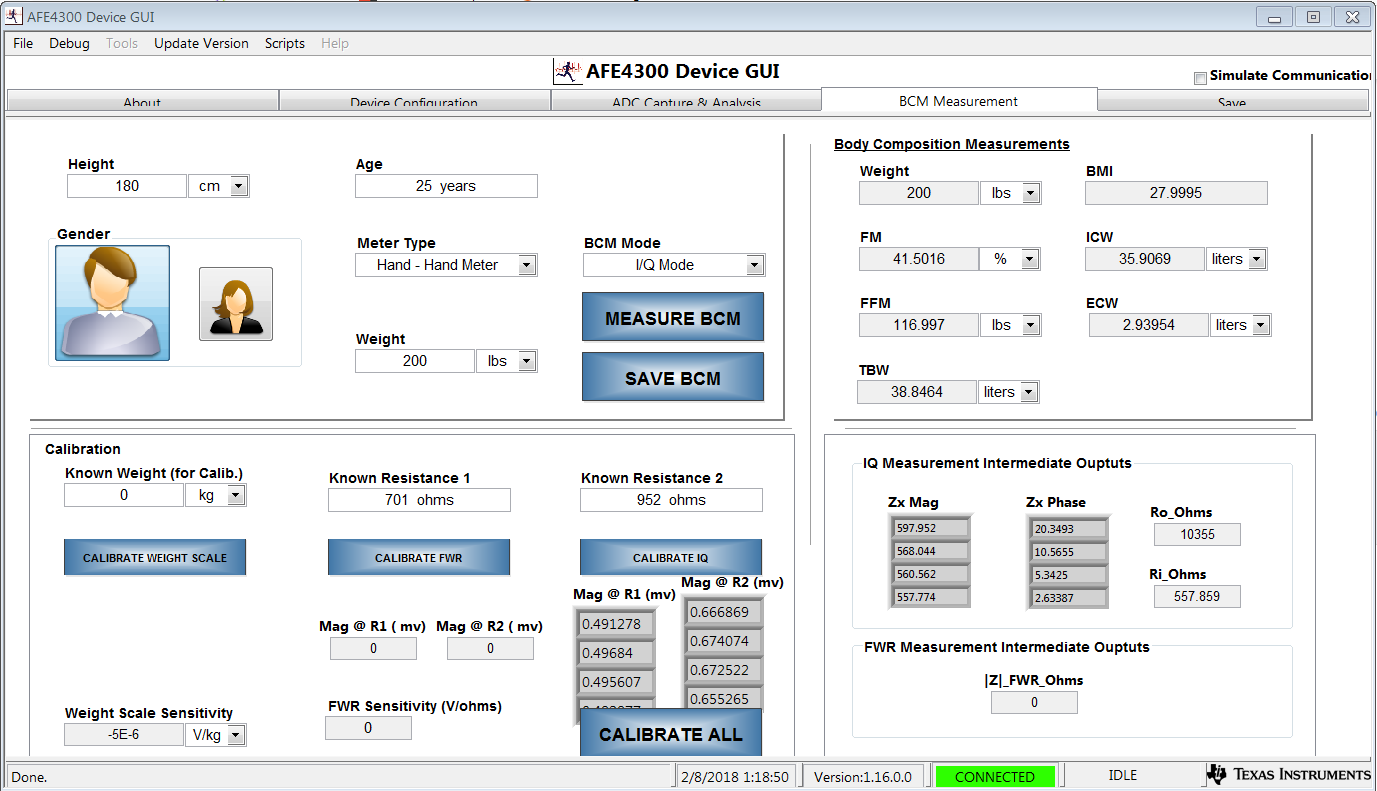
Task: Click the CALIBRATE IQ button
Action: click(671, 557)
